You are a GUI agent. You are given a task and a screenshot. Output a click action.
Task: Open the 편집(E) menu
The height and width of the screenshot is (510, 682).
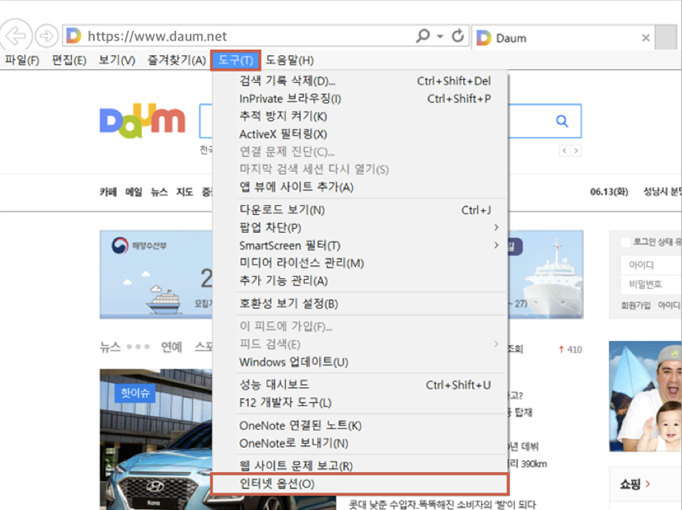coord(69,60)
